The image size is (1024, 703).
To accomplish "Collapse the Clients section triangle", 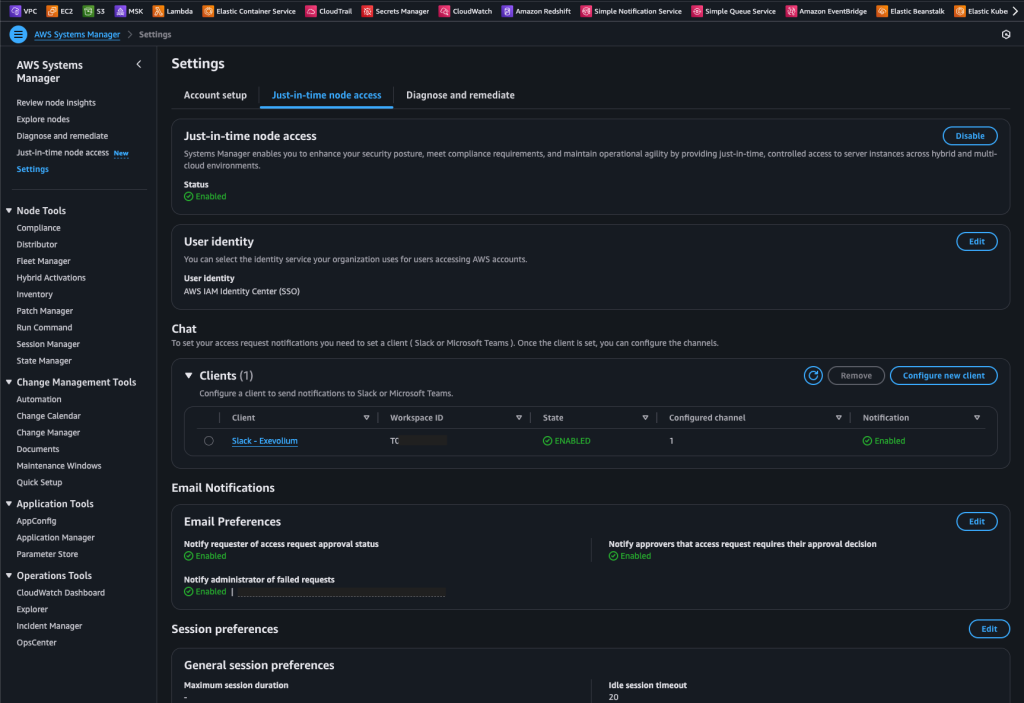I will [x=188, y=376].
